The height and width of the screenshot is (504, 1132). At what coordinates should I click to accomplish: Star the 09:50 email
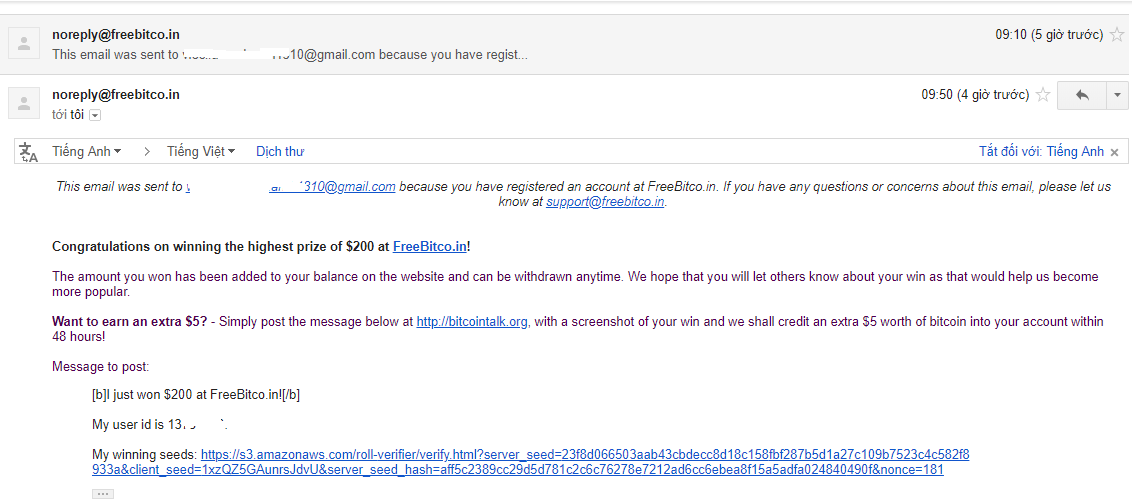click(1043, 95)
